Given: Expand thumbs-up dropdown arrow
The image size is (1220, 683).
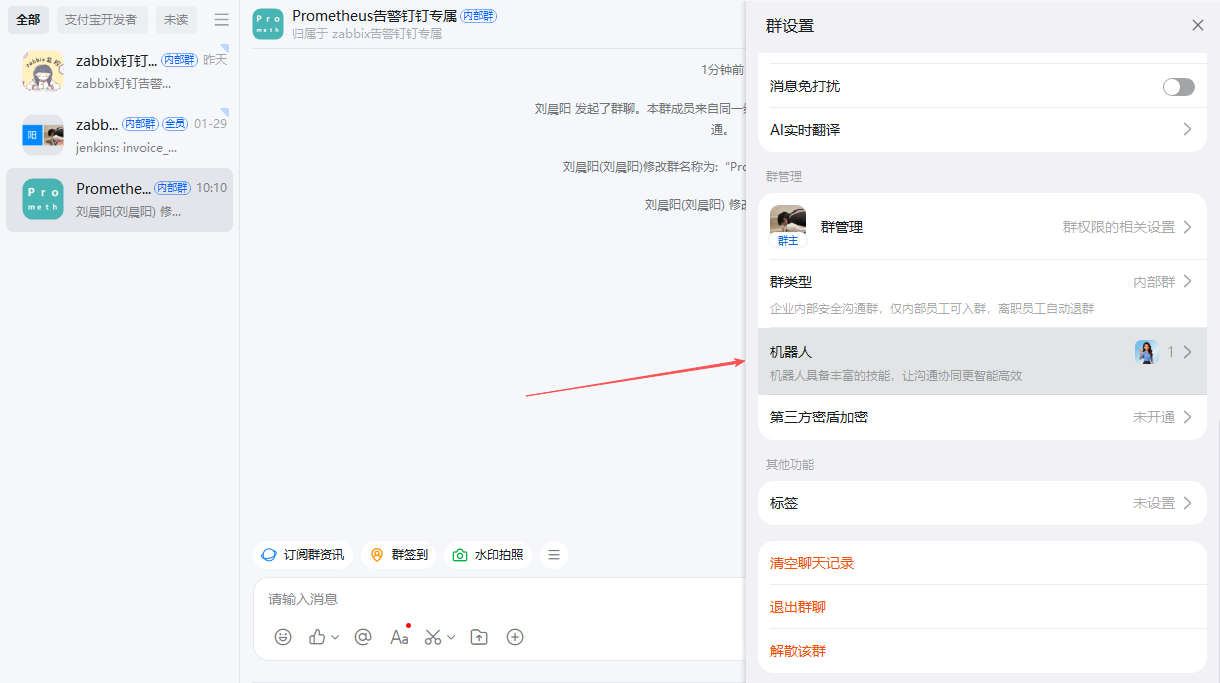Looking at the screenshot, I should point(335,637).
